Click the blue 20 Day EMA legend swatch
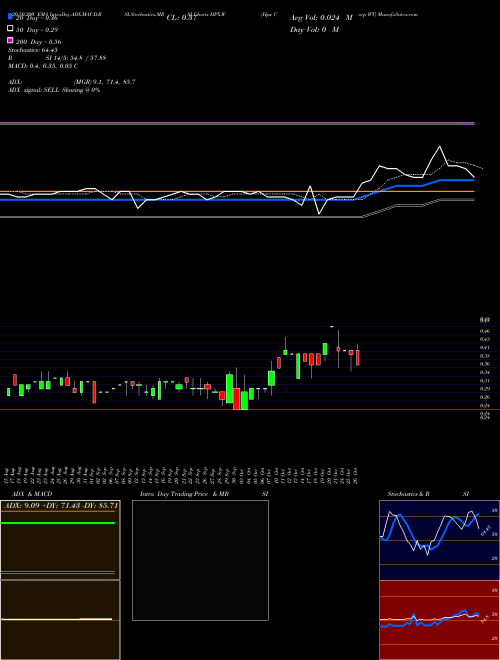The height and width of the screenshot is (660, 500). pyautogui.click(x=11, y=17)
